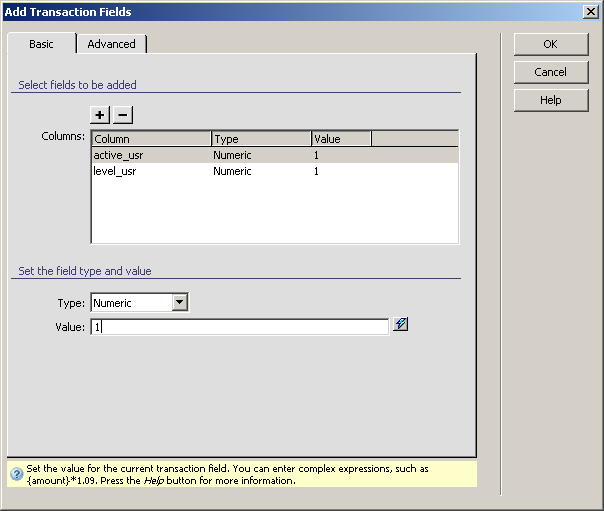Open Help from the Help button
The height and width of the screenshot is (511, 604).
click(x=550, y=100)
